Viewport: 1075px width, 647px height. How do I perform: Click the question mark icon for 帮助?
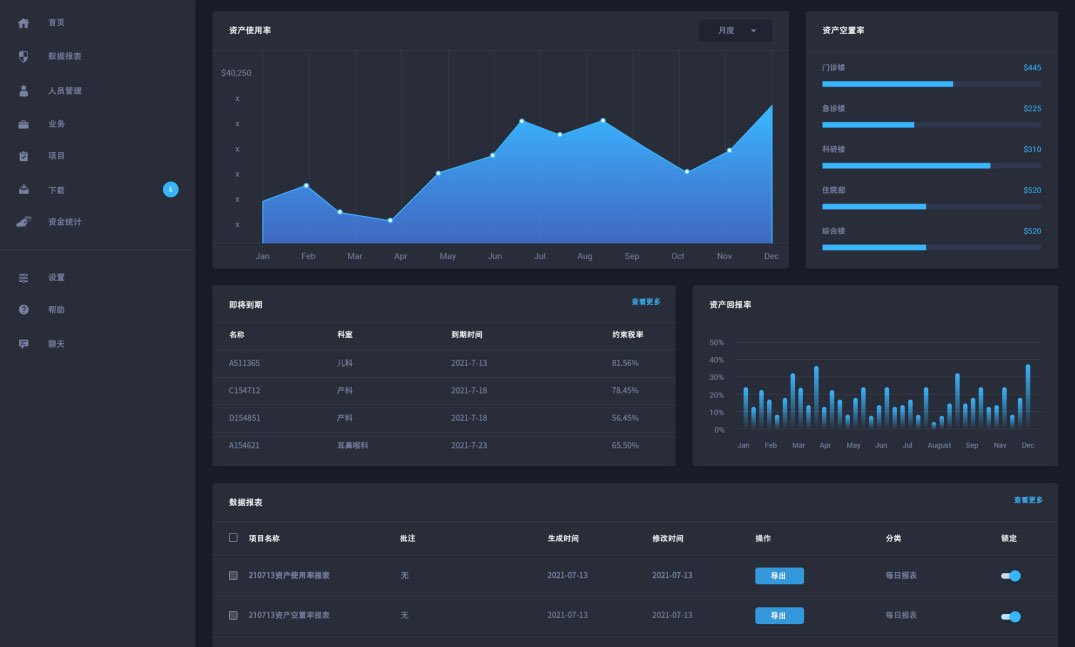(x=23, y=310)
